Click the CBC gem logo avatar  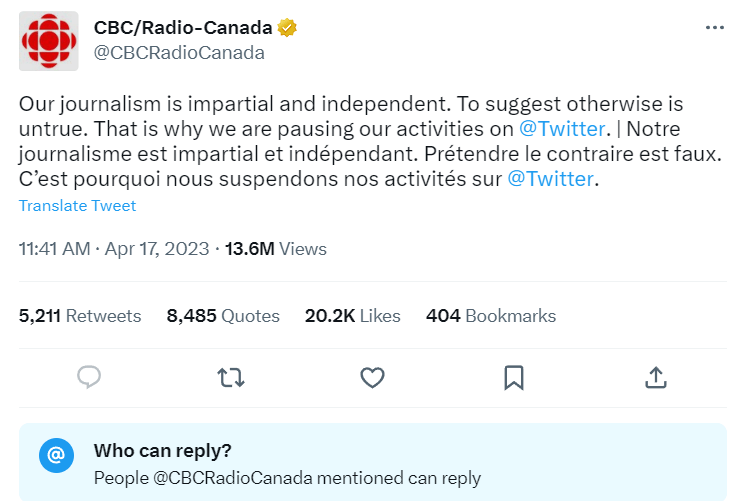49,41
